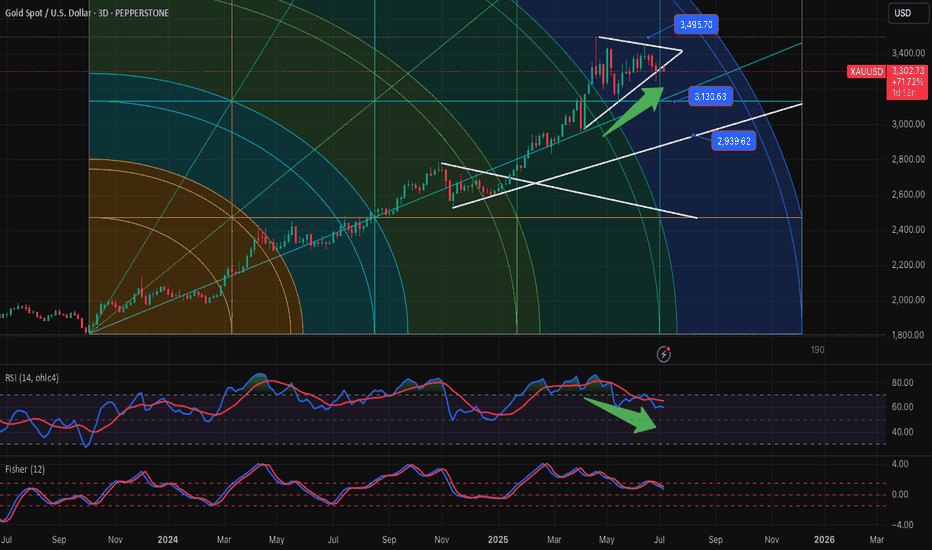
Task: Click 2,000.00 on the price axis
Action: (908, 300)
